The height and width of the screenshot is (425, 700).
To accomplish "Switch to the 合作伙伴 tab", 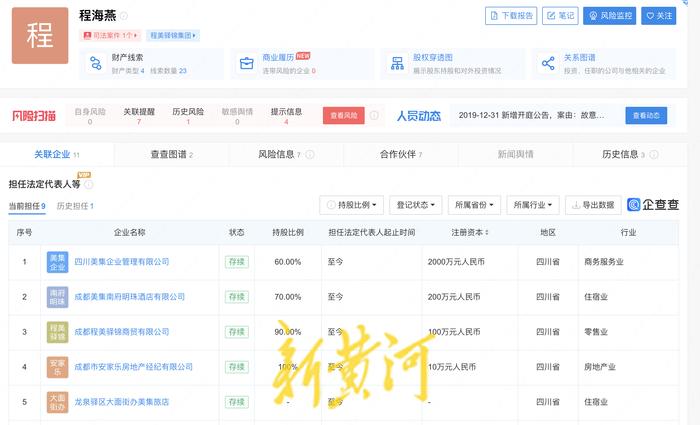I will tap(401, 154).
